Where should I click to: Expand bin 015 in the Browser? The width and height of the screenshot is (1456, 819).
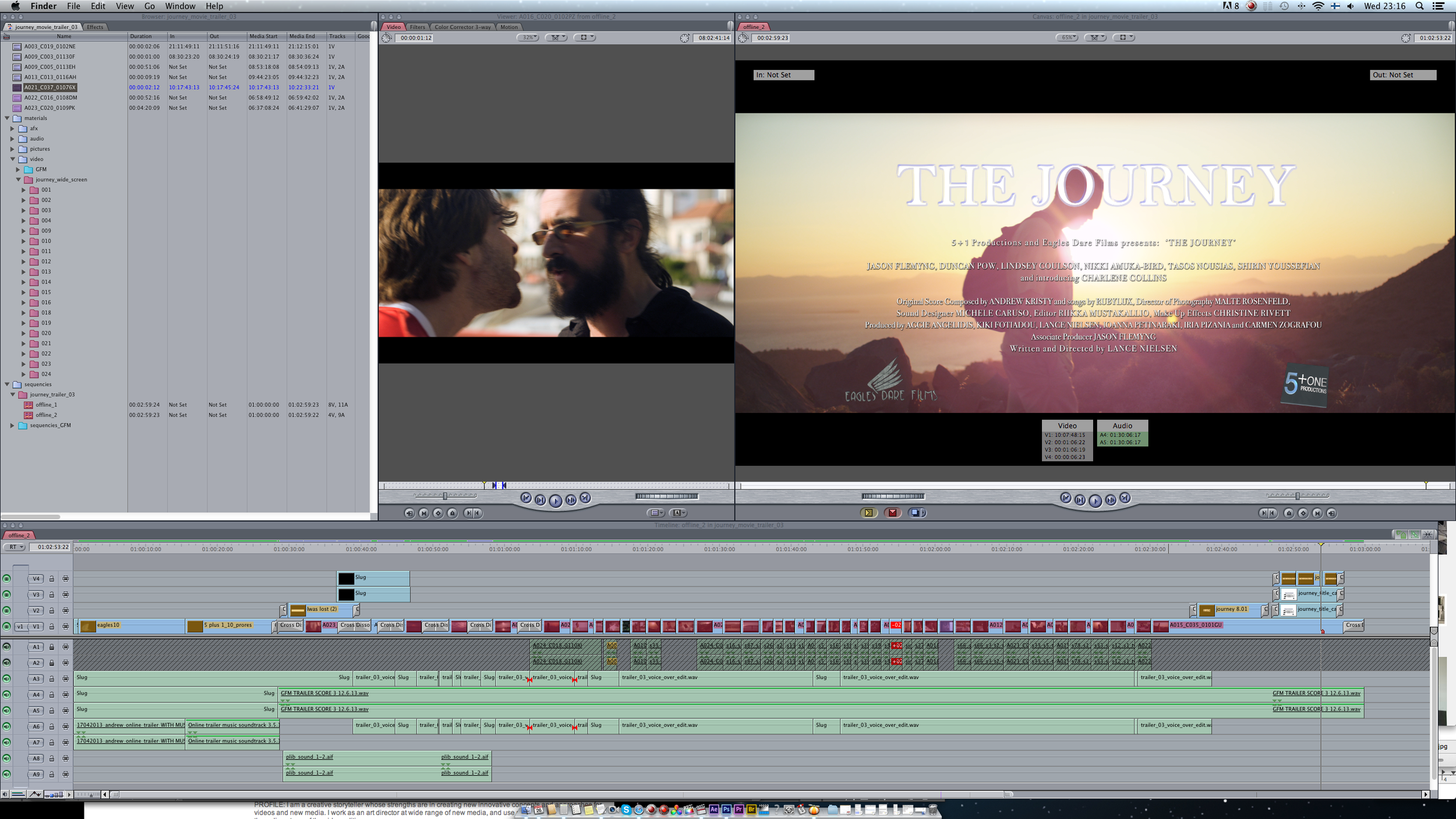24,292
